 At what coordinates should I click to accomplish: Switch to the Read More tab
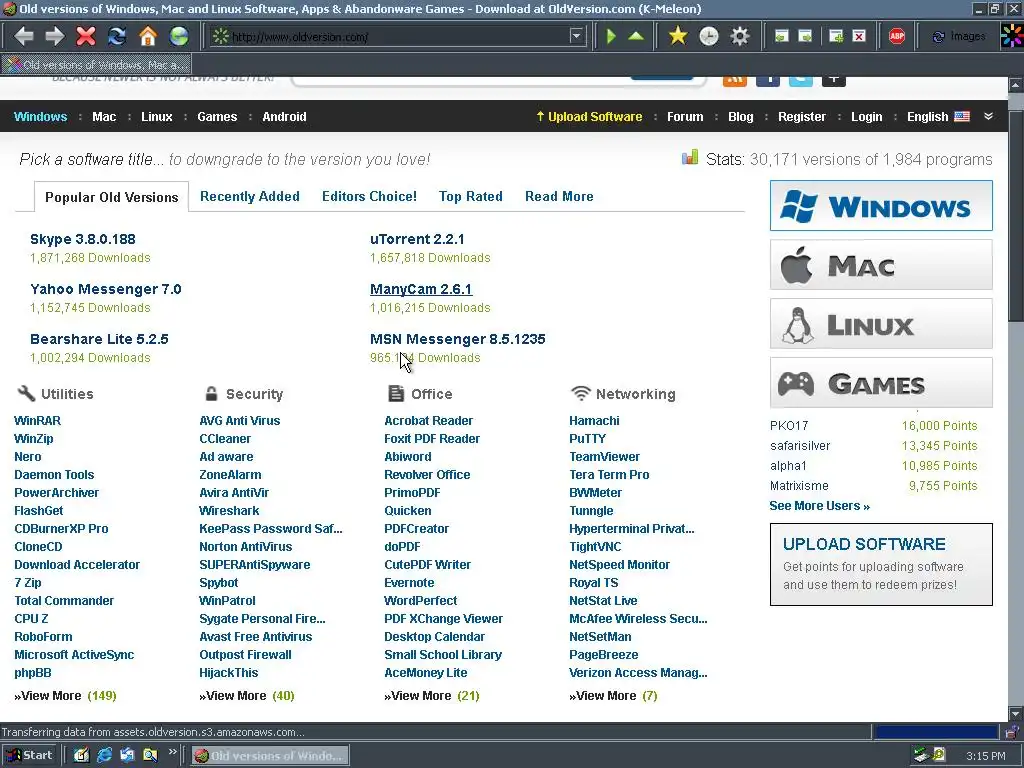(559, 196)
